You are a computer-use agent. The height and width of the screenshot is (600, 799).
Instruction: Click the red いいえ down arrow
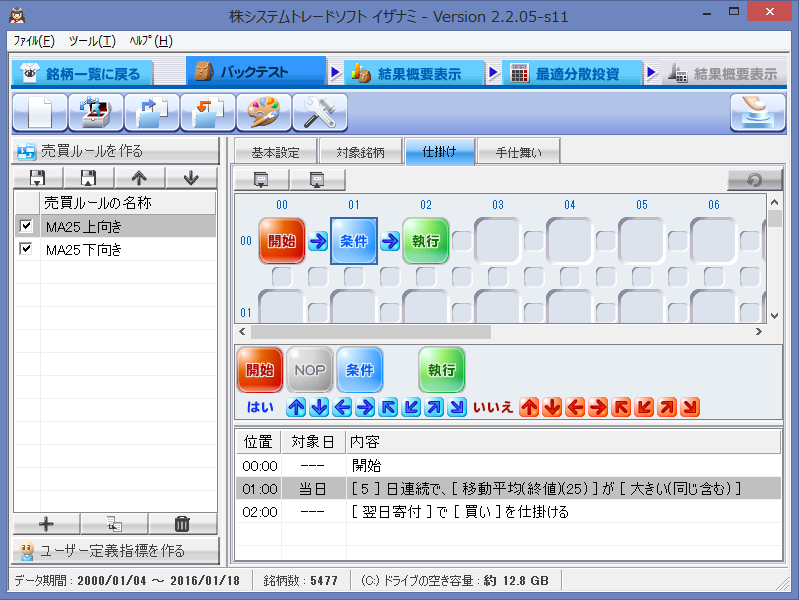coord(552,407)
